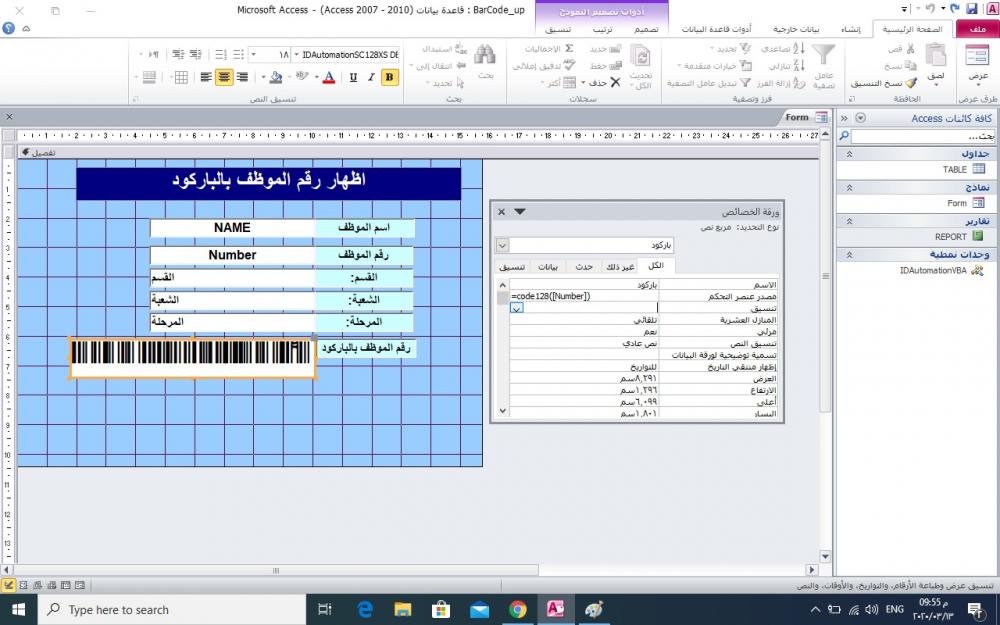The height and width of the screenshot is (625, 1000).
Task: Click the Replace (استبدال) icon
Action: (x=462, y=49)
